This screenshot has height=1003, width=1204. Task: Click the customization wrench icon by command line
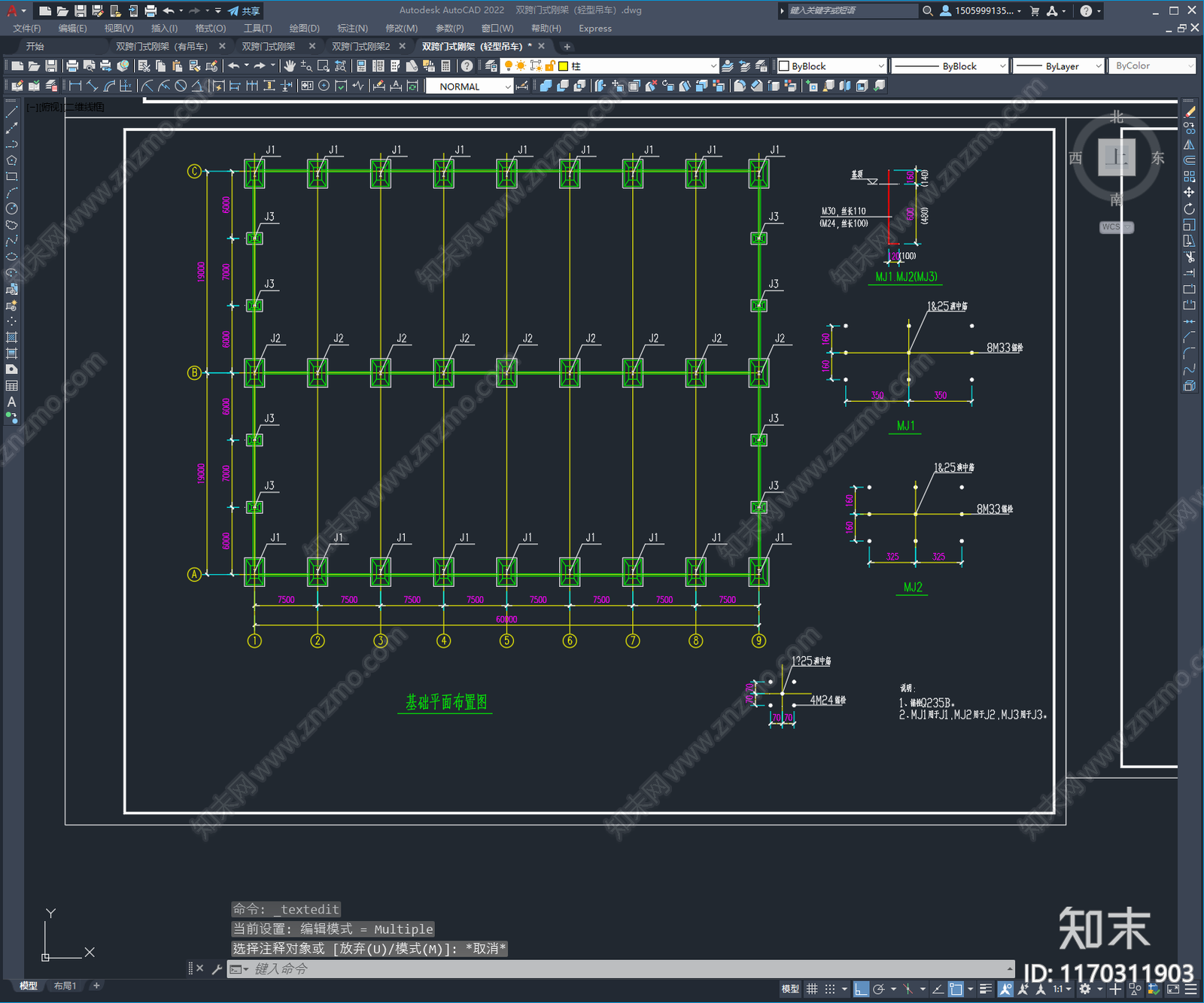(x=217, y=969)
